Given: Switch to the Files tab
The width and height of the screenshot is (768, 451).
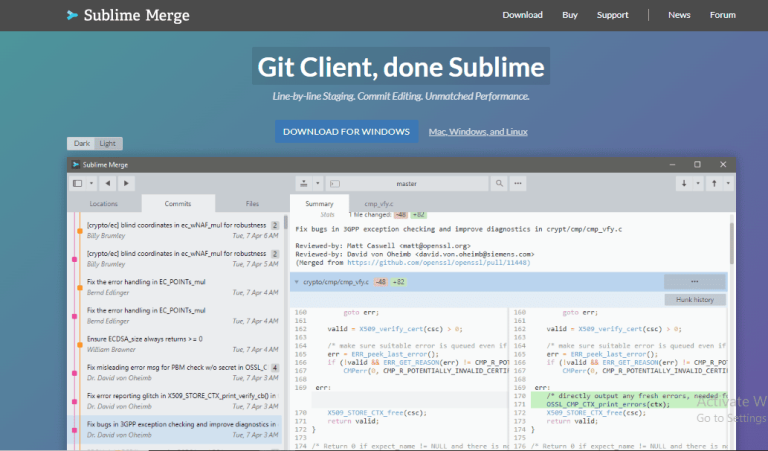Looking at the screenshot, I should 252,203.
